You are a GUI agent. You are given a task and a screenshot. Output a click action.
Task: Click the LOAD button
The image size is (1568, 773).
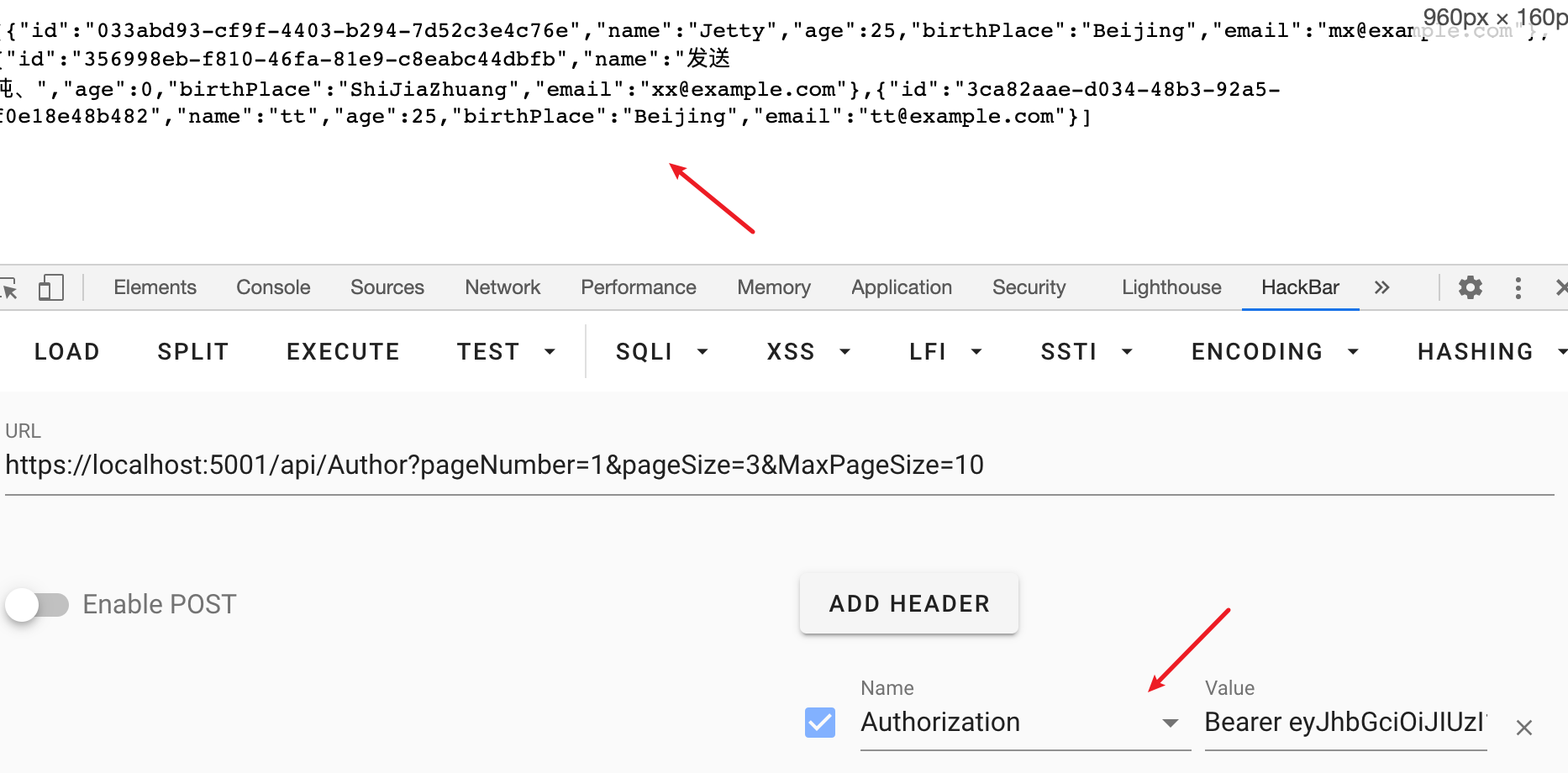pyautogui.click(x=67, y=352)
